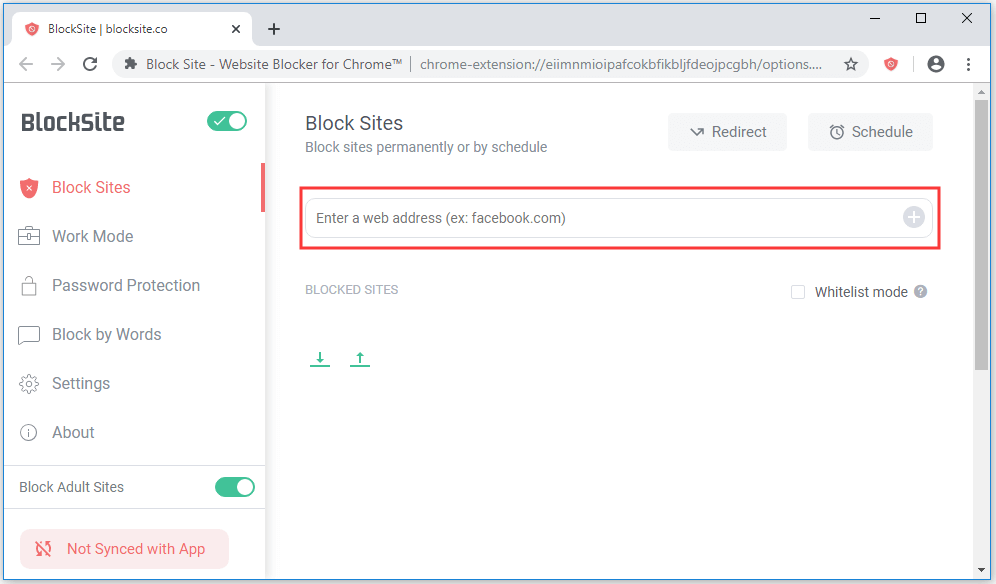Disable the Block Adult Sites toggle
Image resolution: width=996 pixels, height=584 pixels.
235,487
